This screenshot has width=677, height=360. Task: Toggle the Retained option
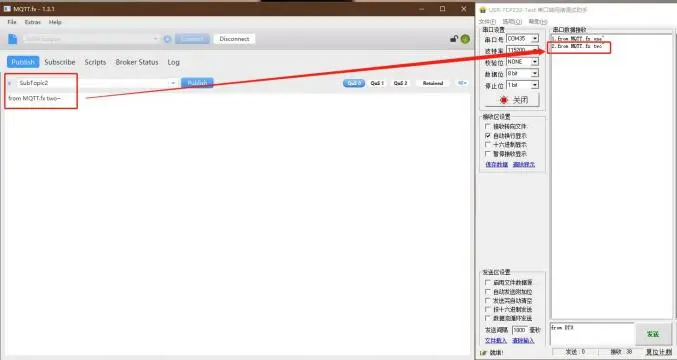433,83
